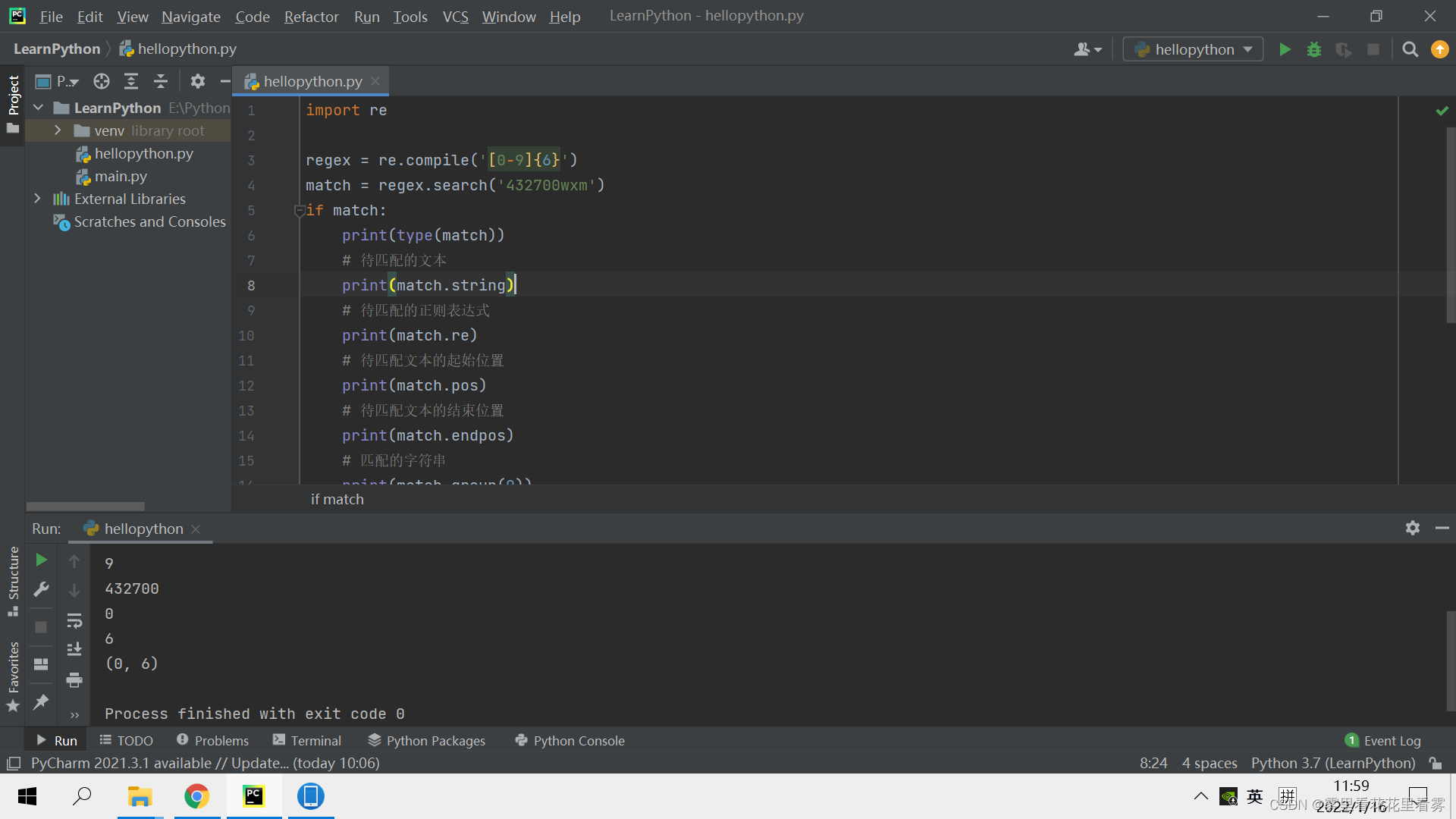
Task: Open Favorites side tool window
Action: coord(13,676)
